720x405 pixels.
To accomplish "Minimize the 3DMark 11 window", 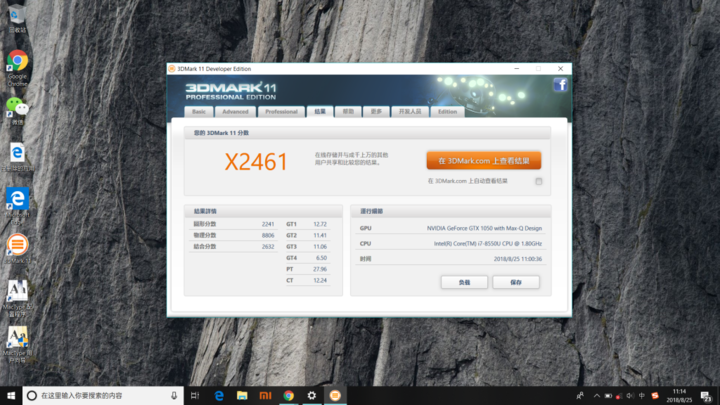I will point(517,69).
